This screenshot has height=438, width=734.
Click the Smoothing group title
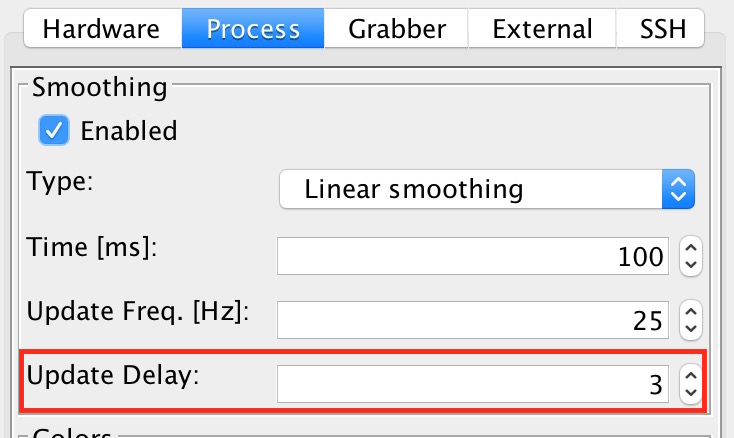click(x=99, y=87)
